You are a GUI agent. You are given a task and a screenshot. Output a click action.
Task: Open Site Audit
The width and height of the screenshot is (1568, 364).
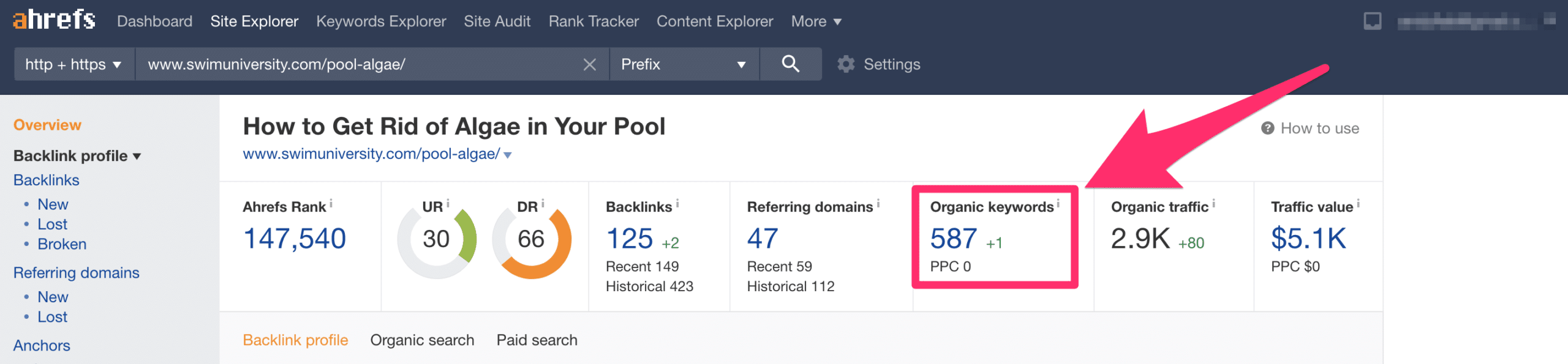coord(497,21)
